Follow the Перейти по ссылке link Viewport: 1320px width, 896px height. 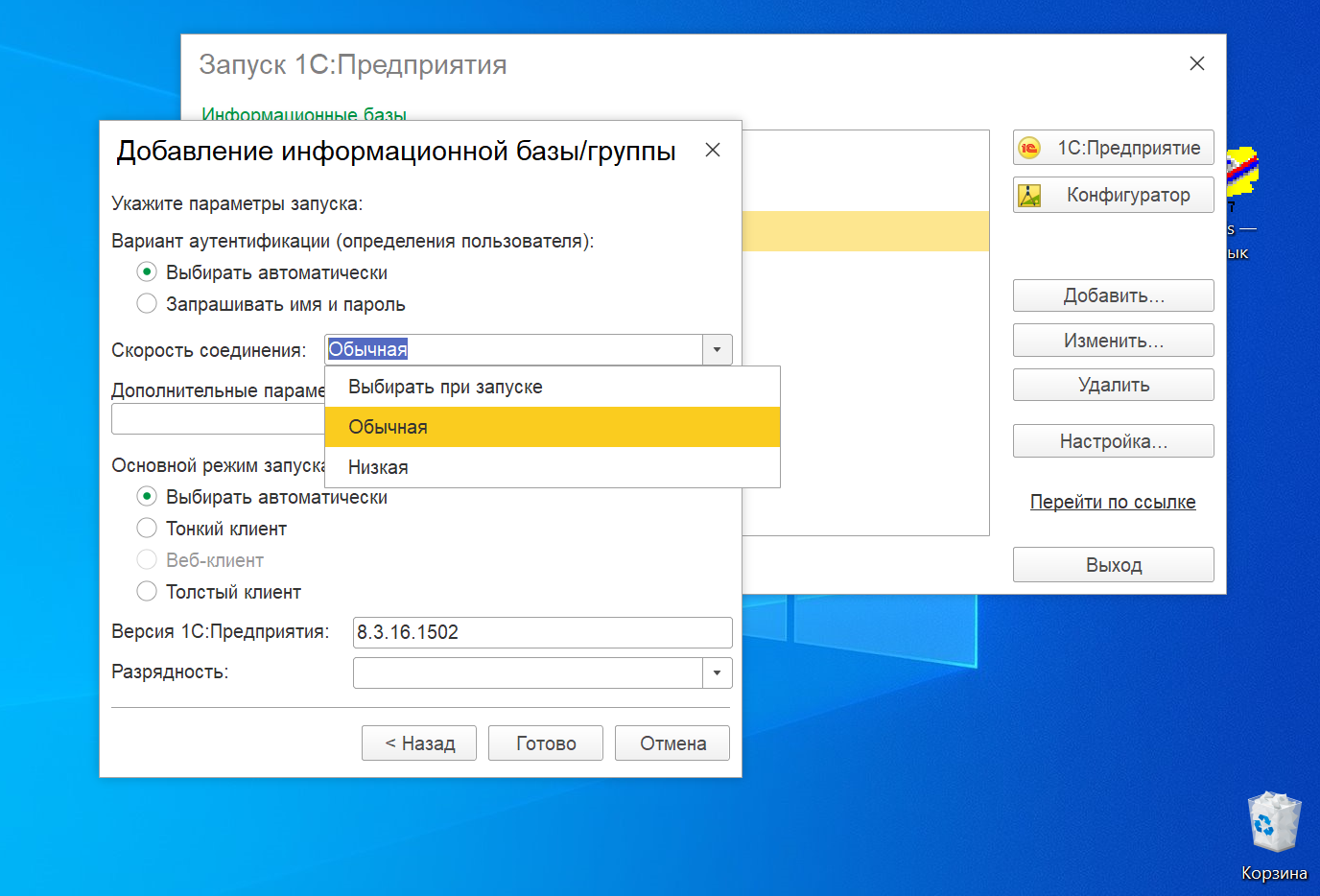coord(1113,502)
